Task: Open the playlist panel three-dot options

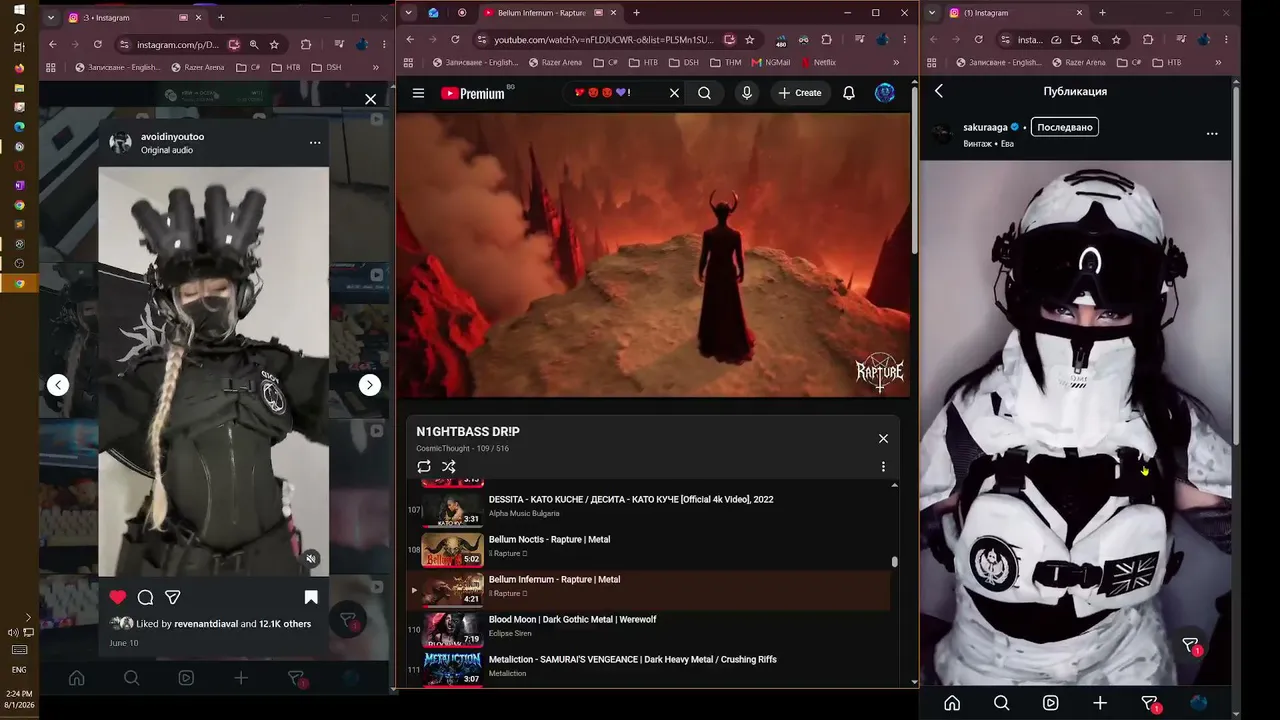Action: point(883,467)
